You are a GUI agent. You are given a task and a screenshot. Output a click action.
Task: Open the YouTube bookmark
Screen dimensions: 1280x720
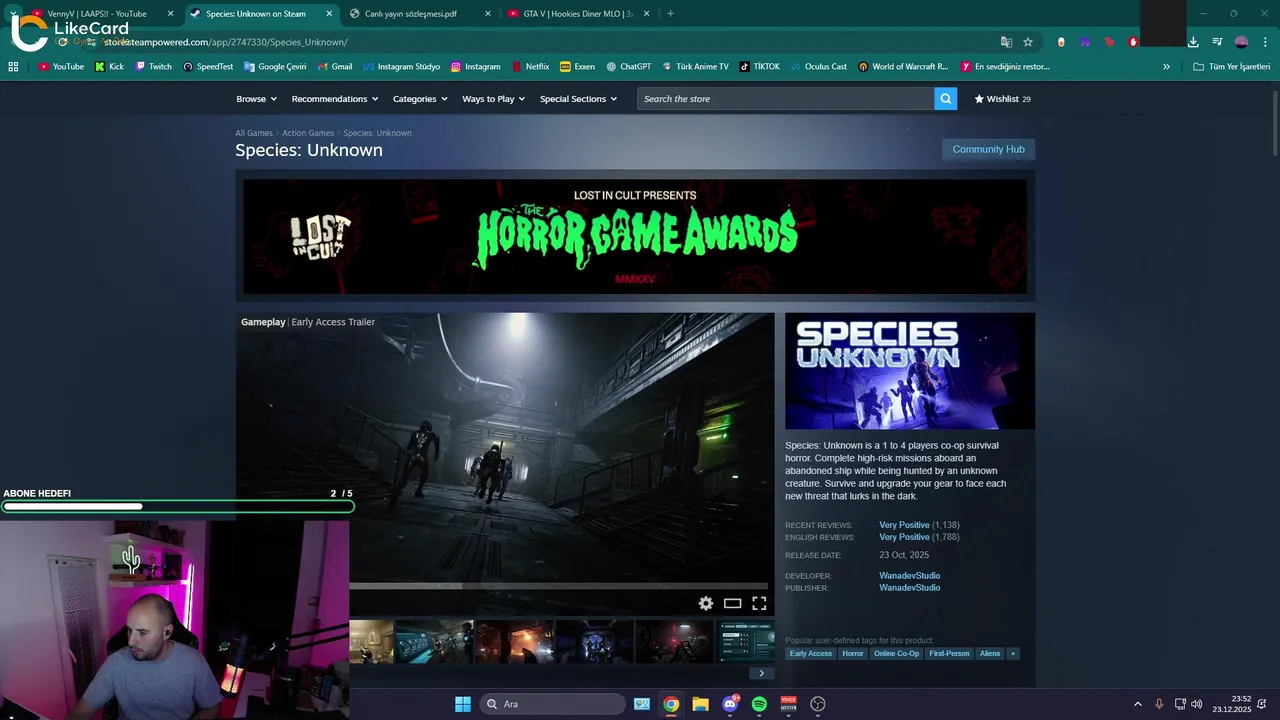(61, 67)
